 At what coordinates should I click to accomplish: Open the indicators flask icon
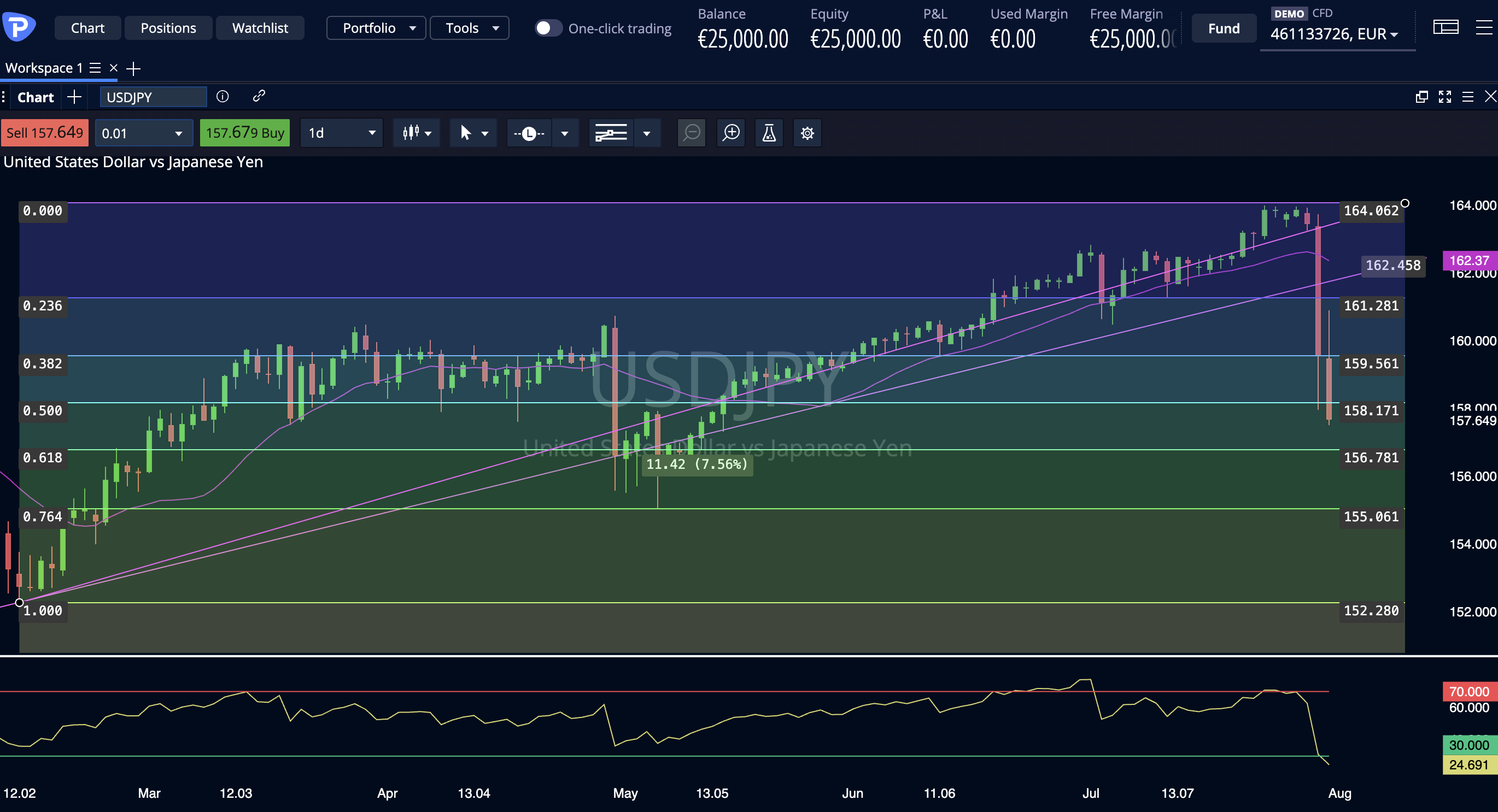click(769, 133)
